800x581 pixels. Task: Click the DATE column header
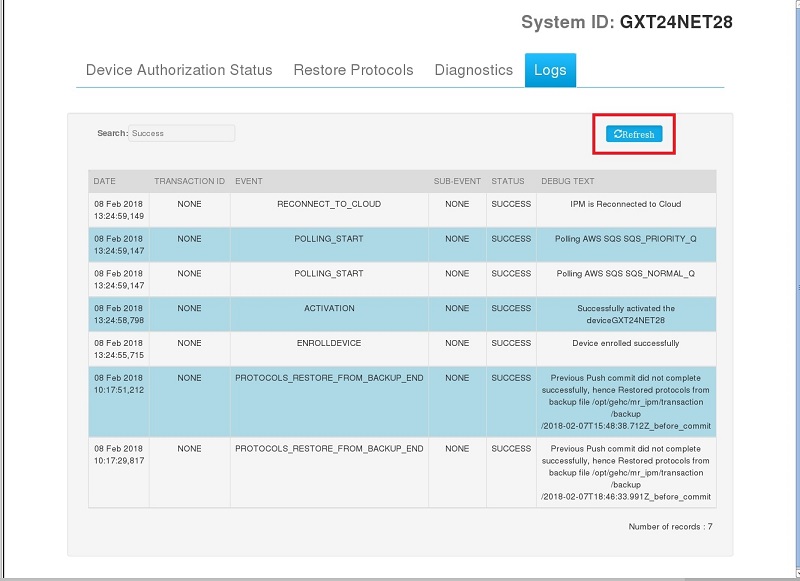click(x=105, y=182)
